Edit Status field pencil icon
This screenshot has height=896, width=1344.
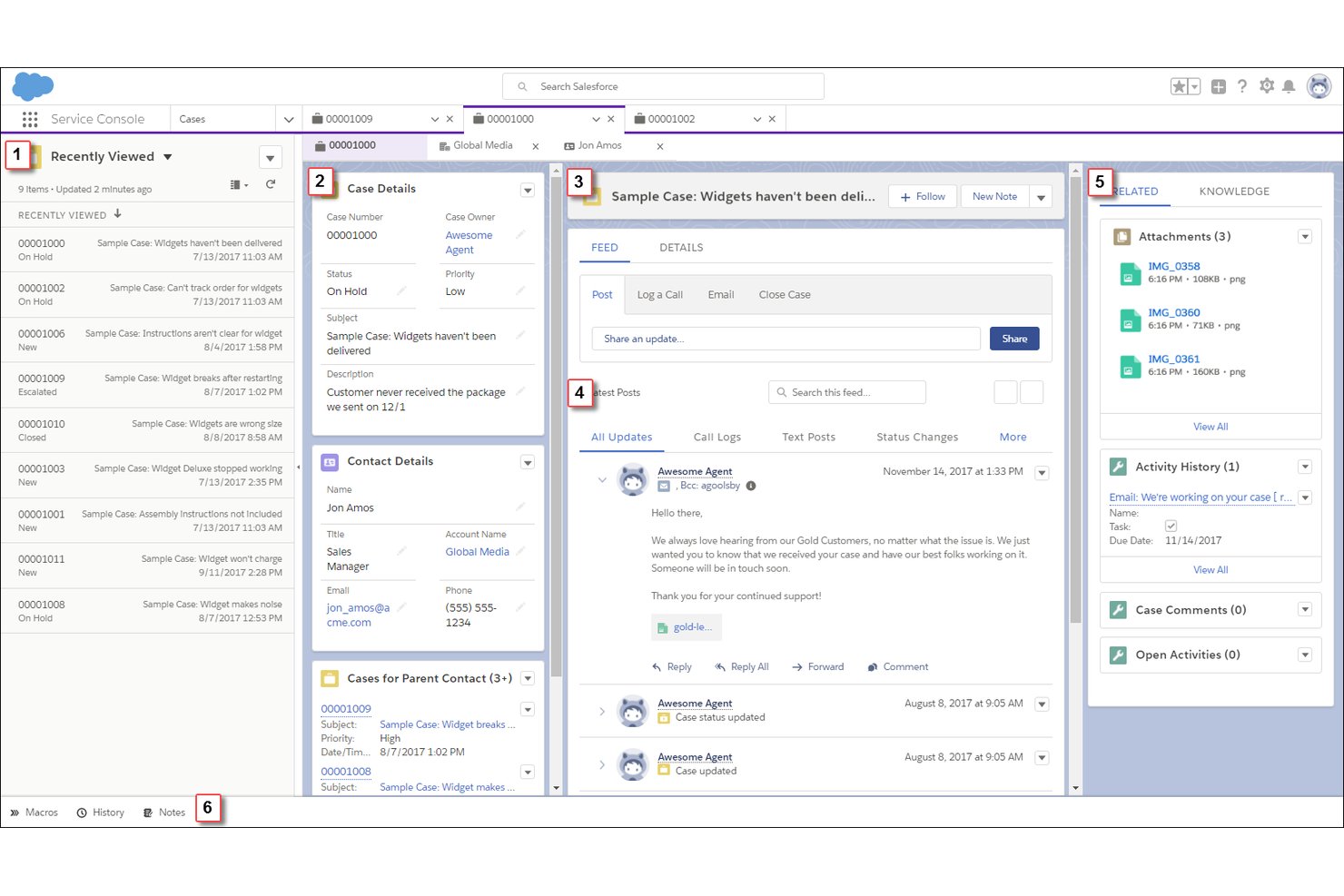tap(401, 290)
